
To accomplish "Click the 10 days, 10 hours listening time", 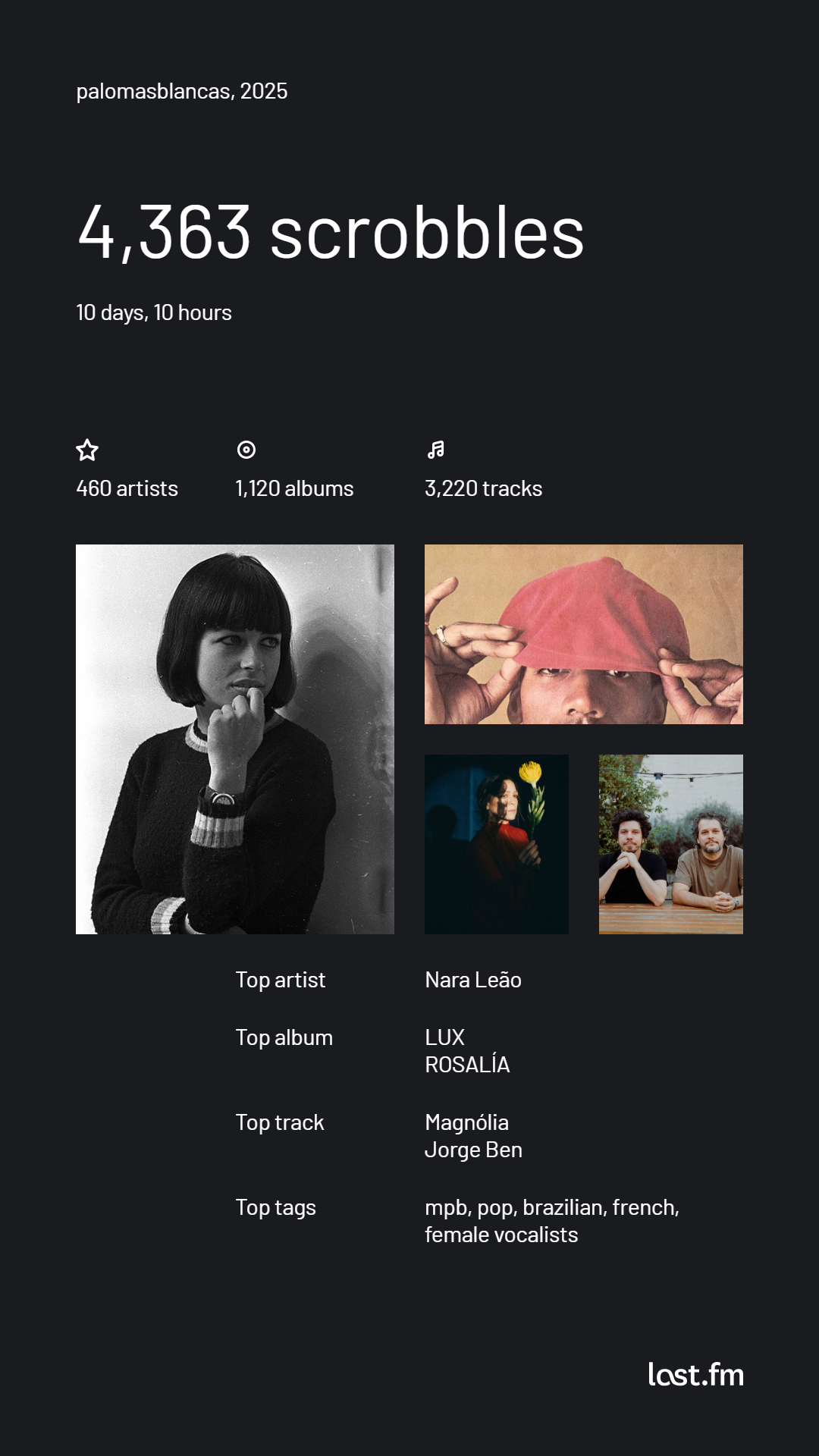I will pyautogui.click(x=154, y=312).
